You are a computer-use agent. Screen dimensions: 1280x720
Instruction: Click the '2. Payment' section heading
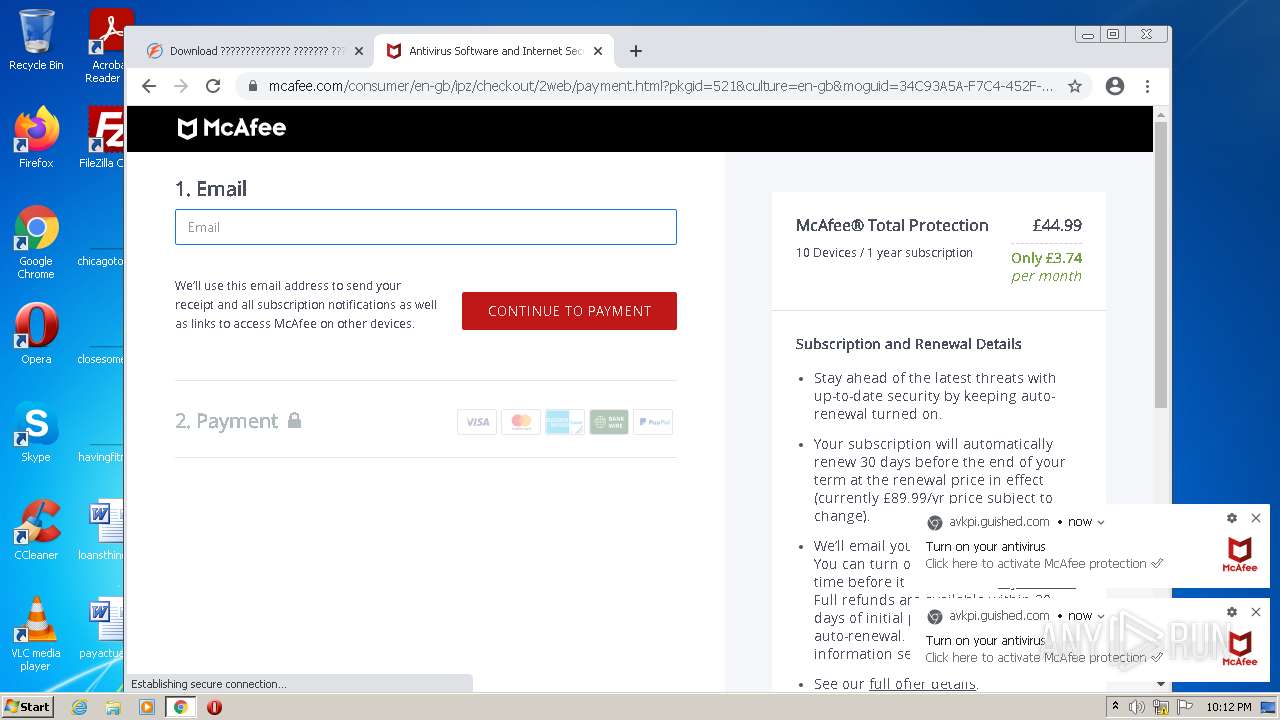227,421
